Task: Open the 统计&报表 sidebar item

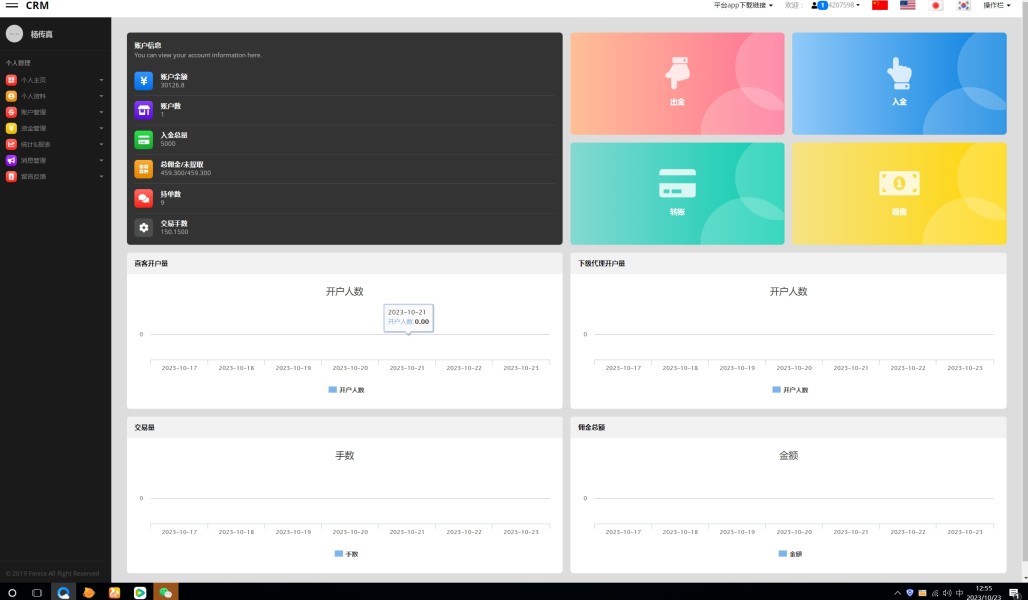Action: 55,144
